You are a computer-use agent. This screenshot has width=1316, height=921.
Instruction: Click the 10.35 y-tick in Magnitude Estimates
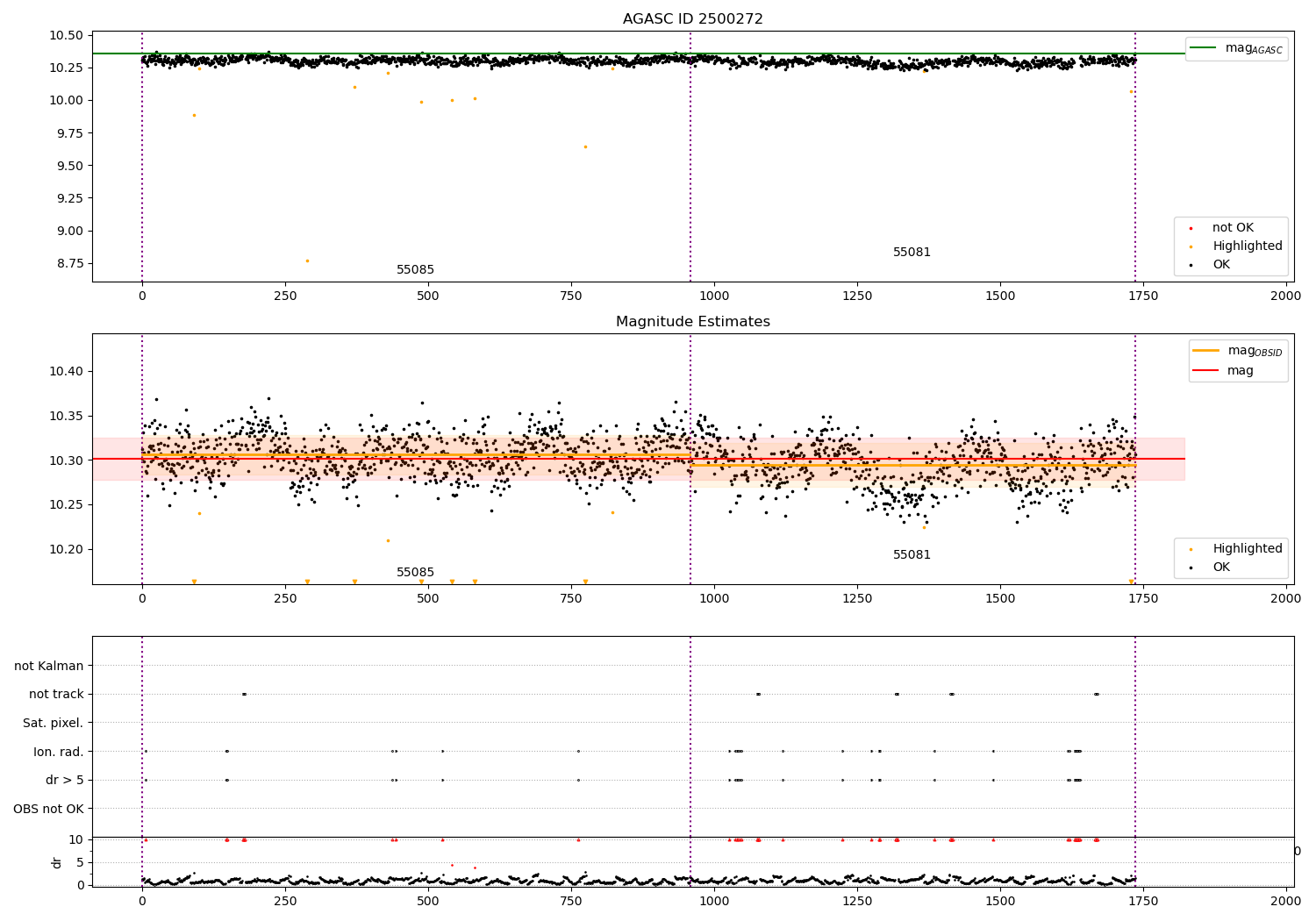click(x=65, y=416)
